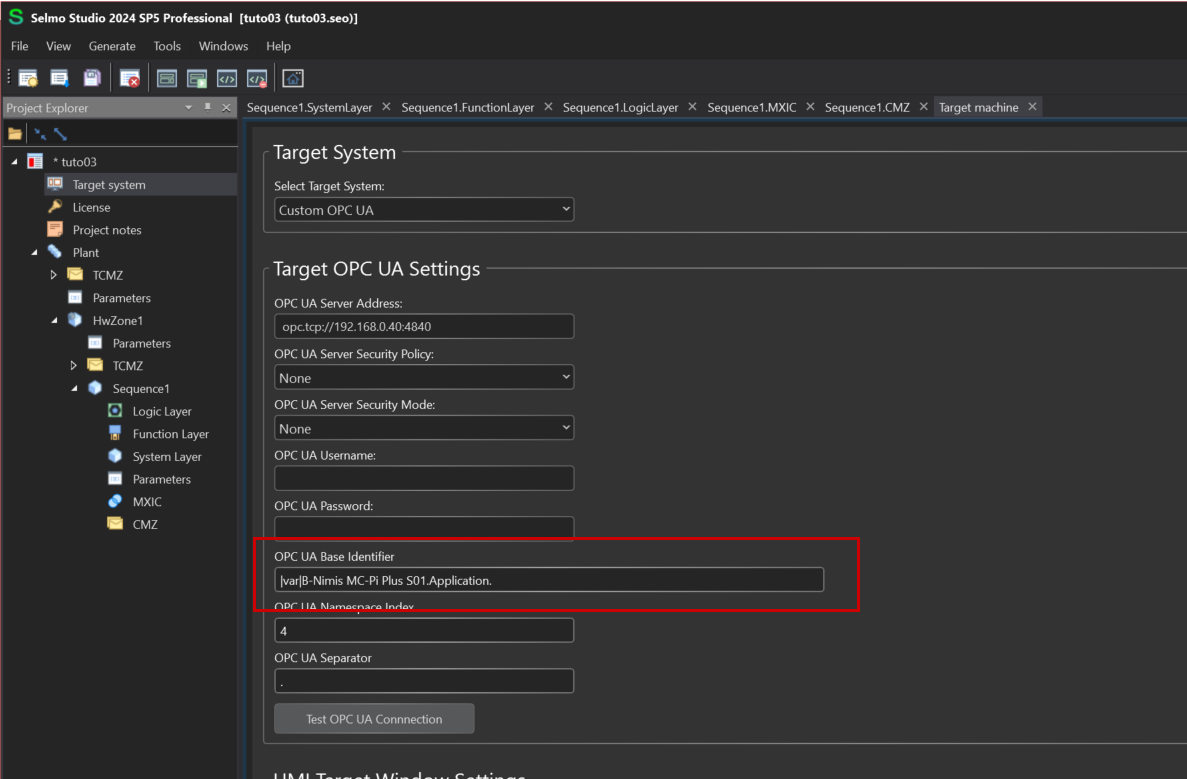Open the OPC UA Server Security Mode dropdown
Viewport: 1187px width, 779px height.
424,428
